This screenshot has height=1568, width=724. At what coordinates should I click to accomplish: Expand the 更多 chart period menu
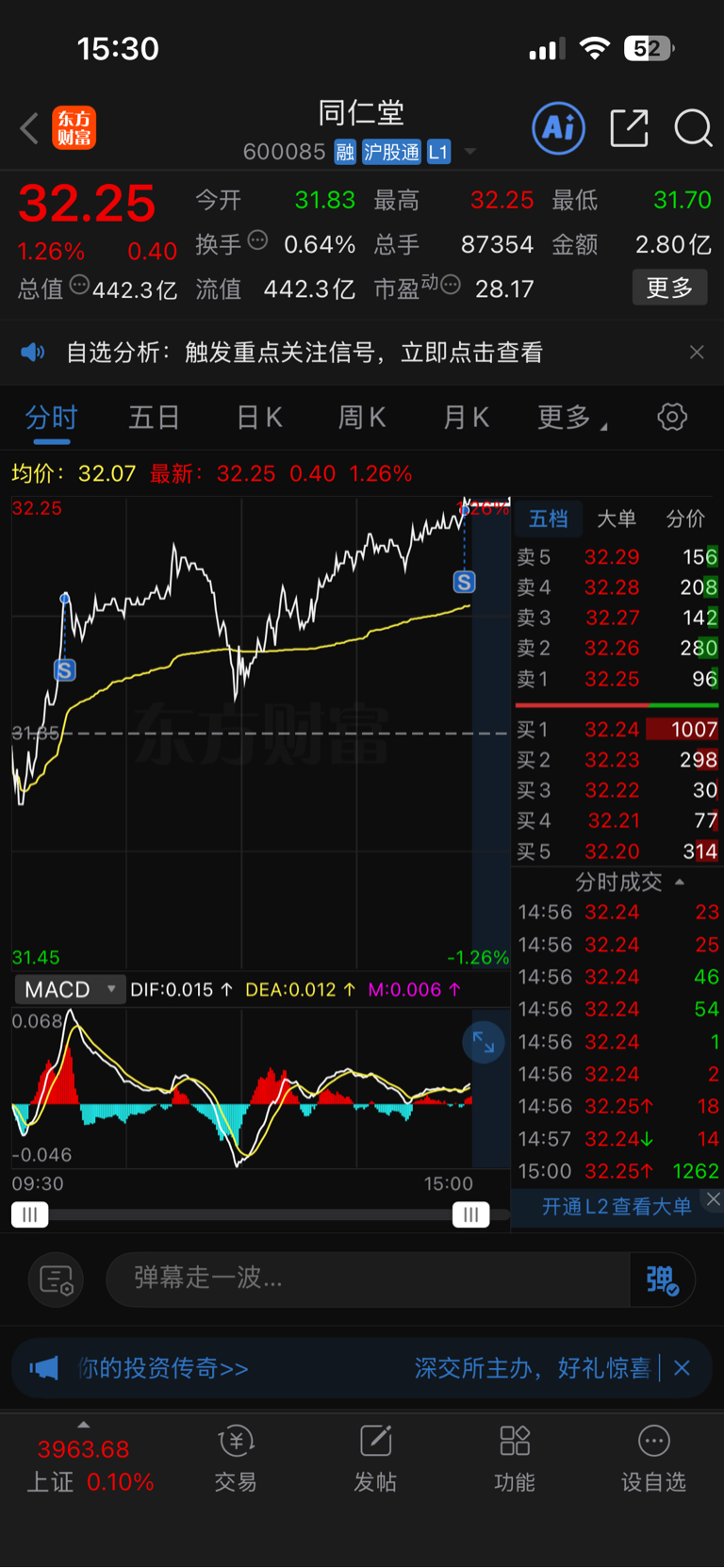click(571, 417)
